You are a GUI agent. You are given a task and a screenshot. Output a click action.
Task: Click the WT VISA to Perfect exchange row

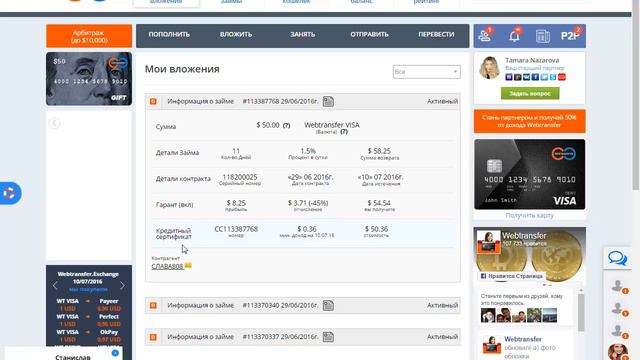(88, 320)
